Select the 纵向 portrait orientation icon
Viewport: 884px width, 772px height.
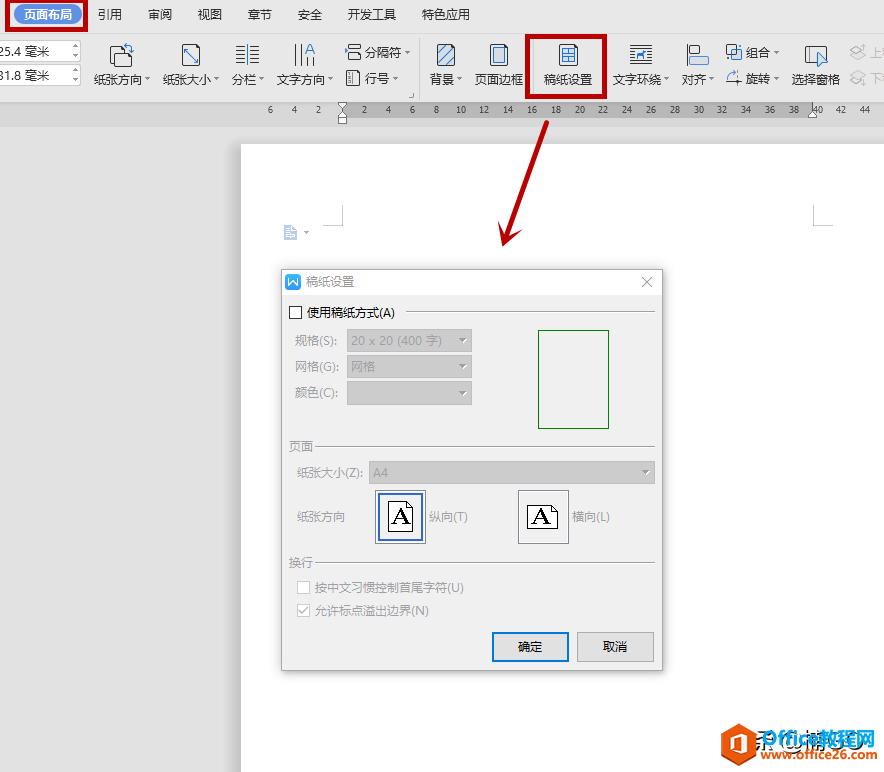[x=400, y=517]
